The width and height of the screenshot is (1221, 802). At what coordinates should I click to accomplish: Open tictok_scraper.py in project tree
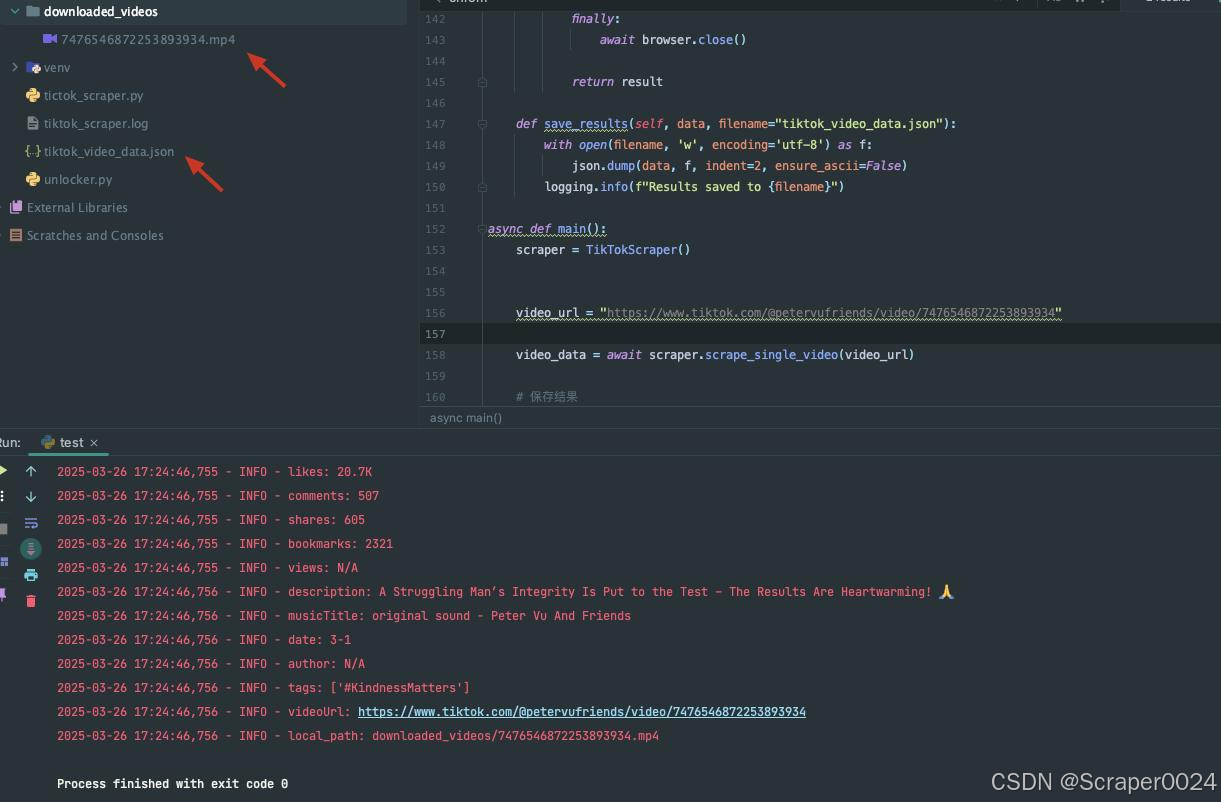point(93,95)
